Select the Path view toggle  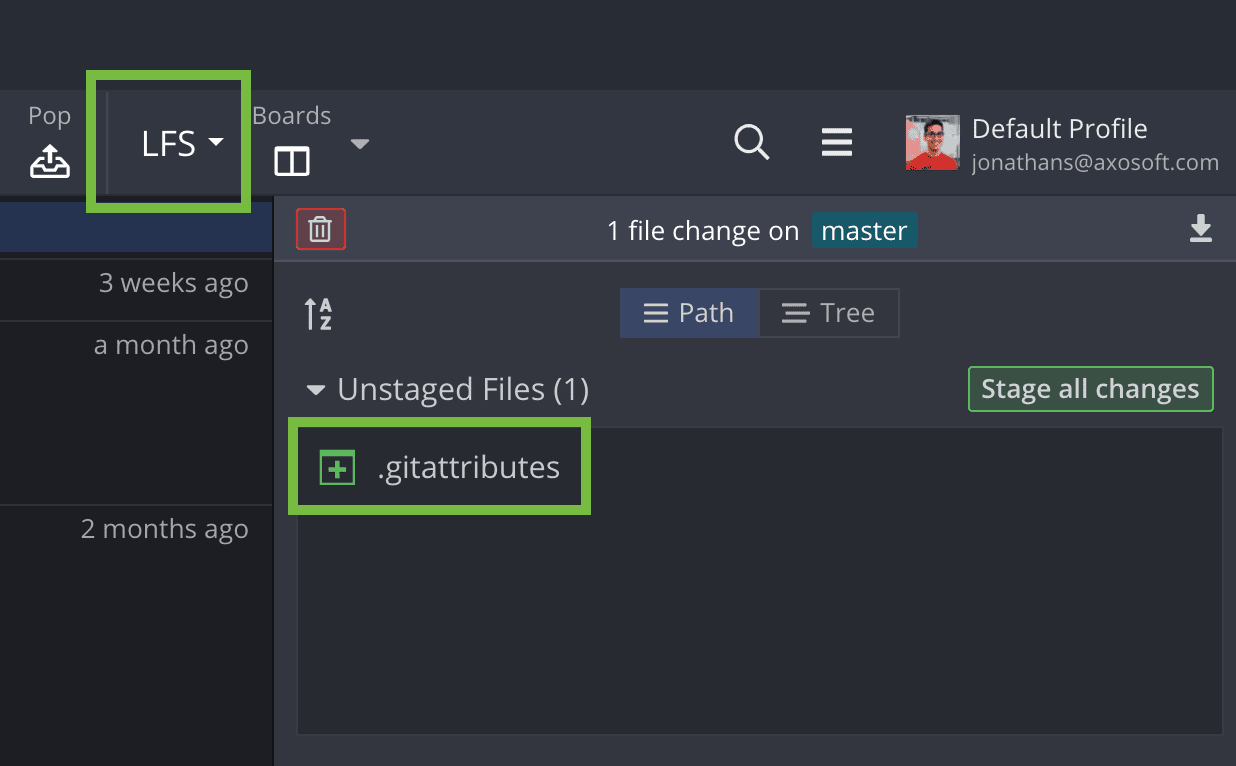click(x=689, y=312)
